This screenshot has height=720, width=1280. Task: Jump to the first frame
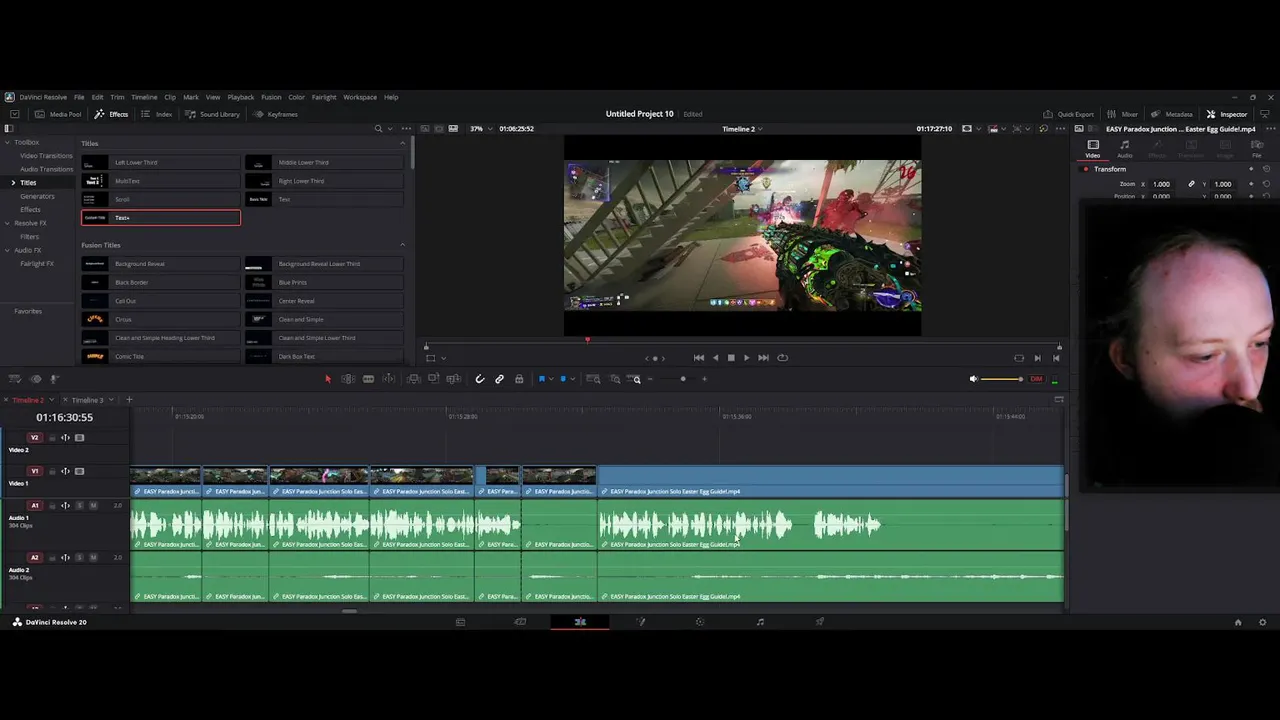(x=699, y=358)
